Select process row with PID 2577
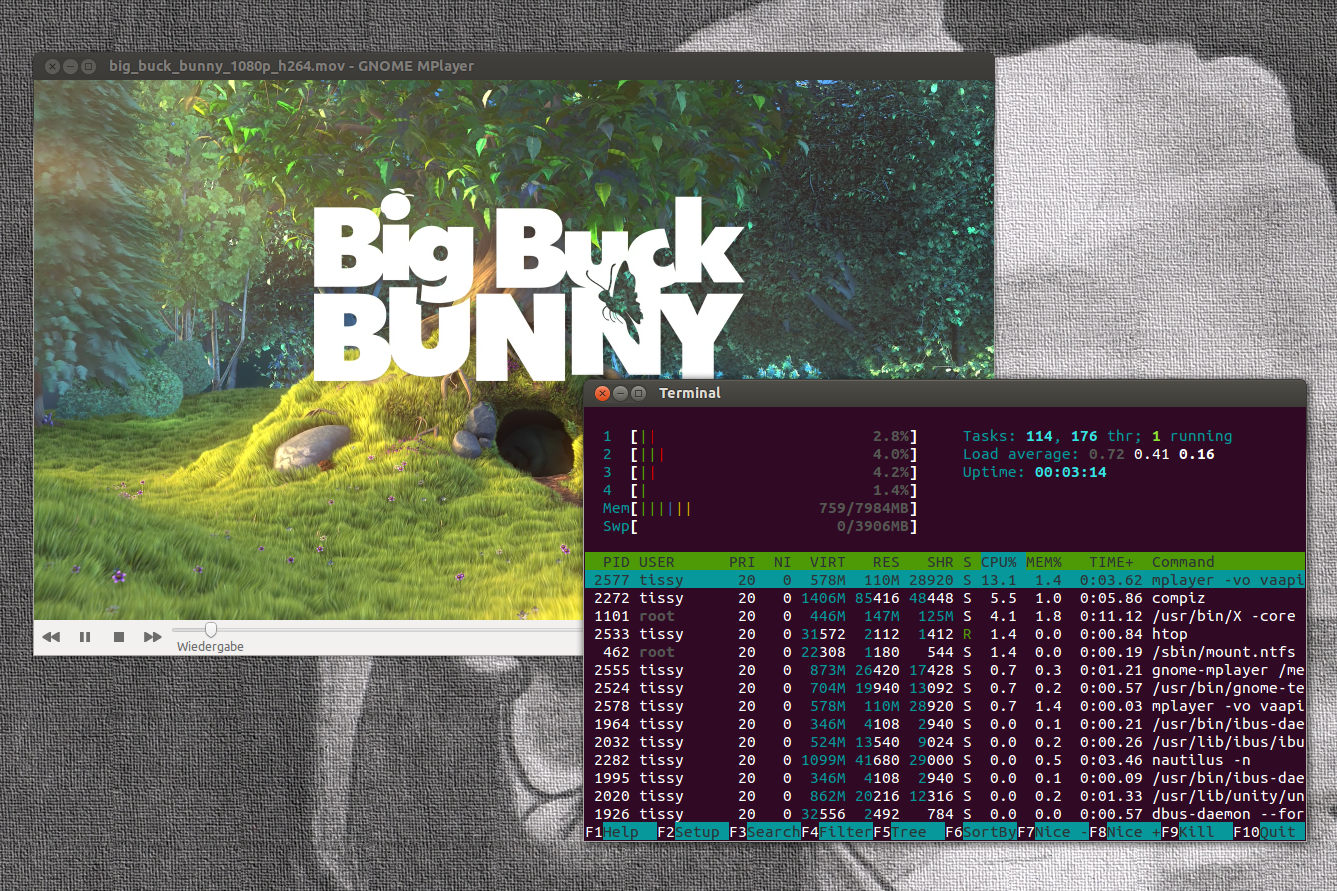The height and width of the screenshot is (891, 1337). (945, 580)
